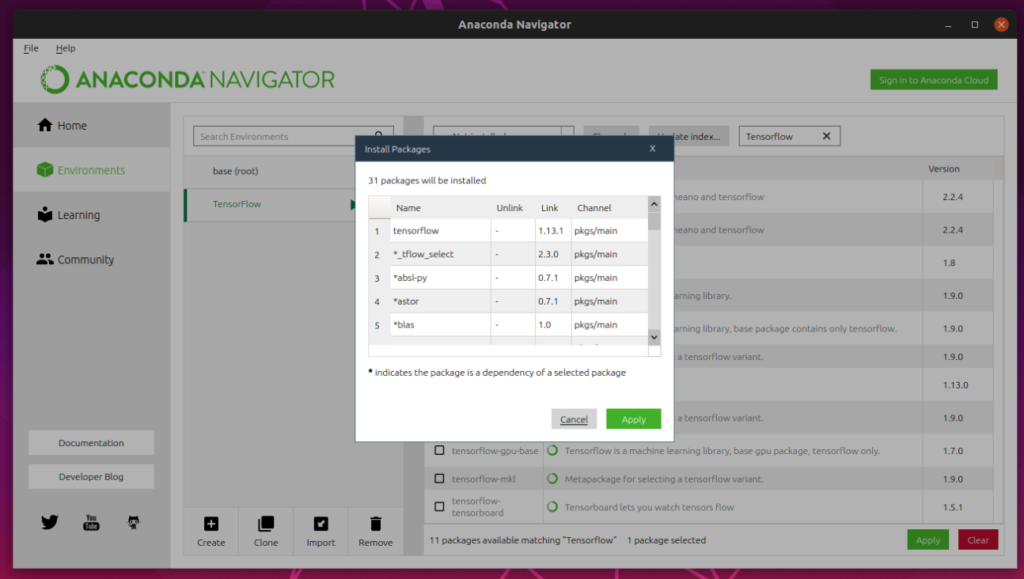Click version 1.13.0 cell
1024x579 pixels.
[x=955, y=384]
